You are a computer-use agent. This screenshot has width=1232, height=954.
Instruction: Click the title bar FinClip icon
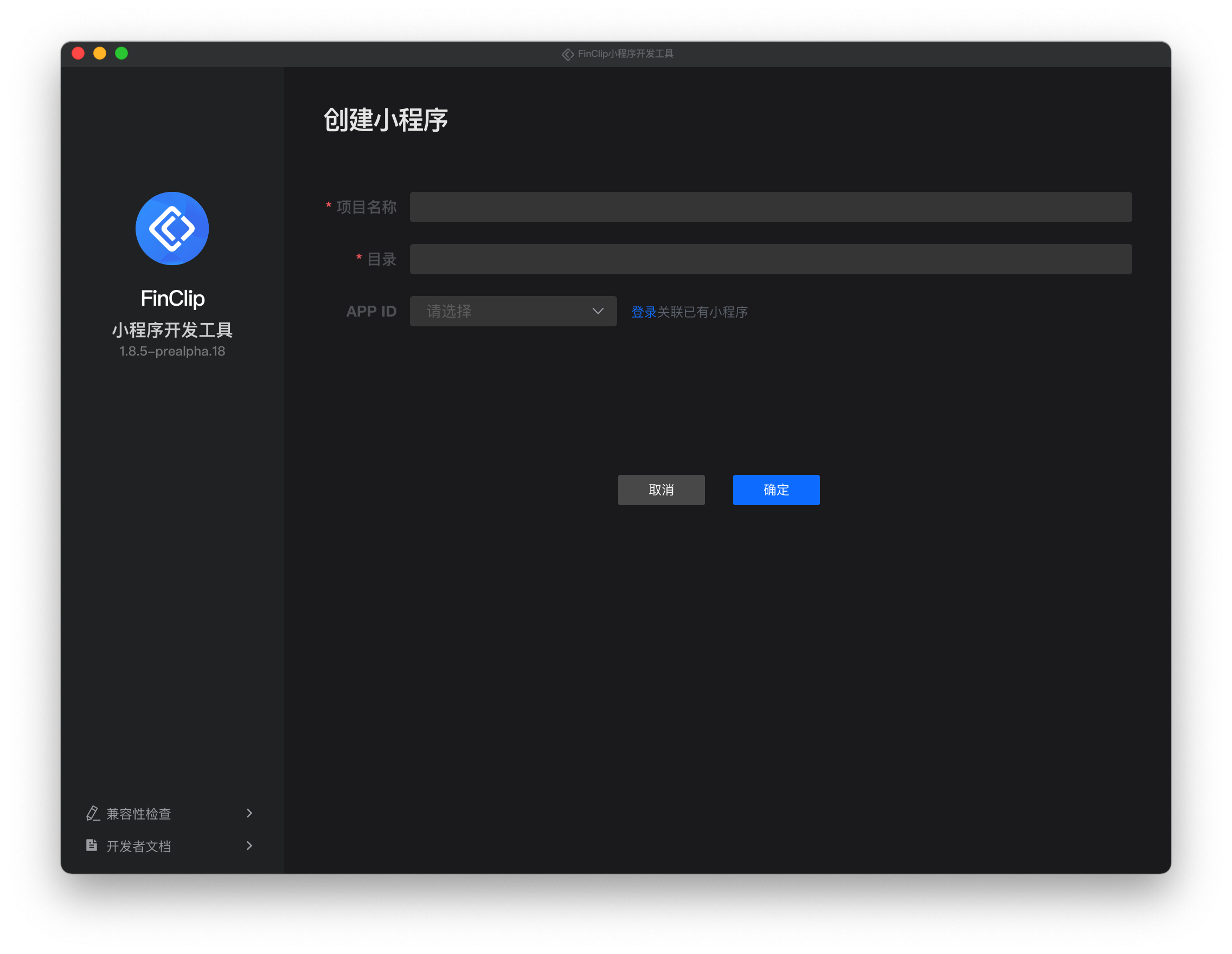pyautogui.click(x=568, y=54)
